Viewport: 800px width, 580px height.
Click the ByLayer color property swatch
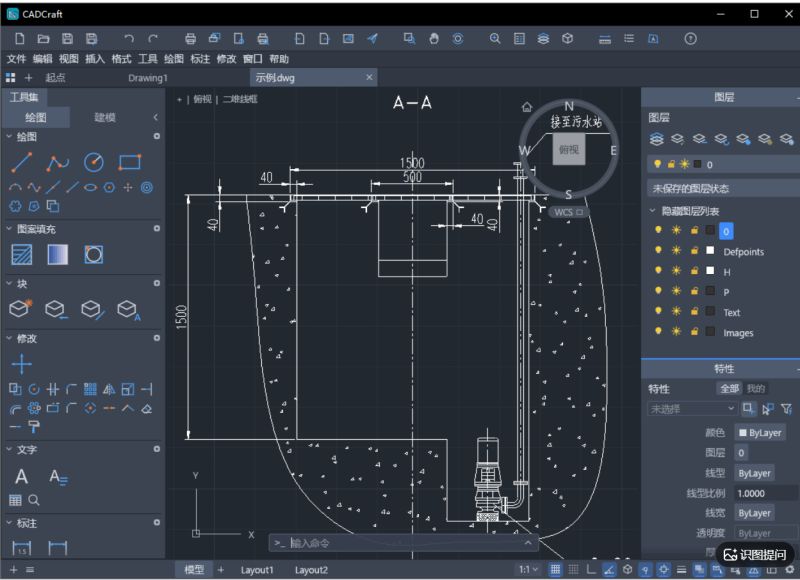[x=743, y=433]
